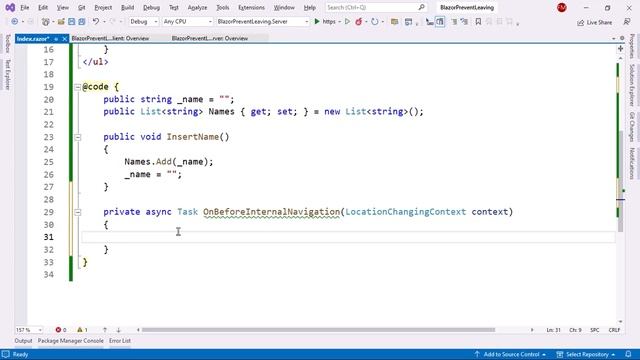Save the current file with Save icon

(71, 22)
